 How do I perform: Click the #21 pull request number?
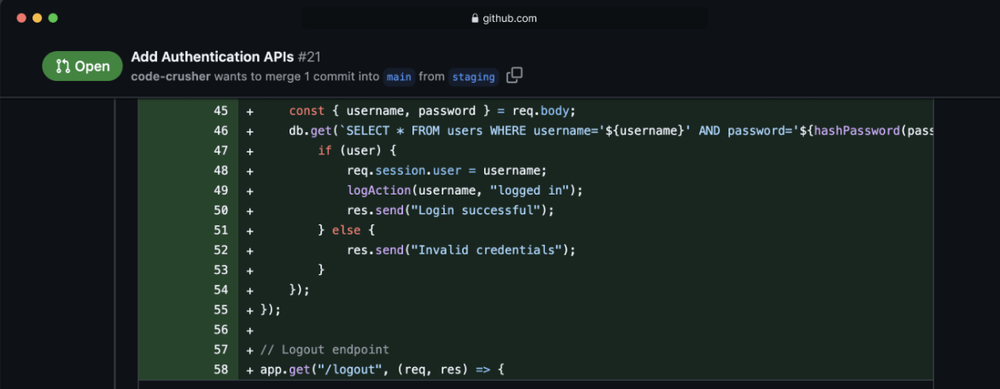[x=309, y=57]
